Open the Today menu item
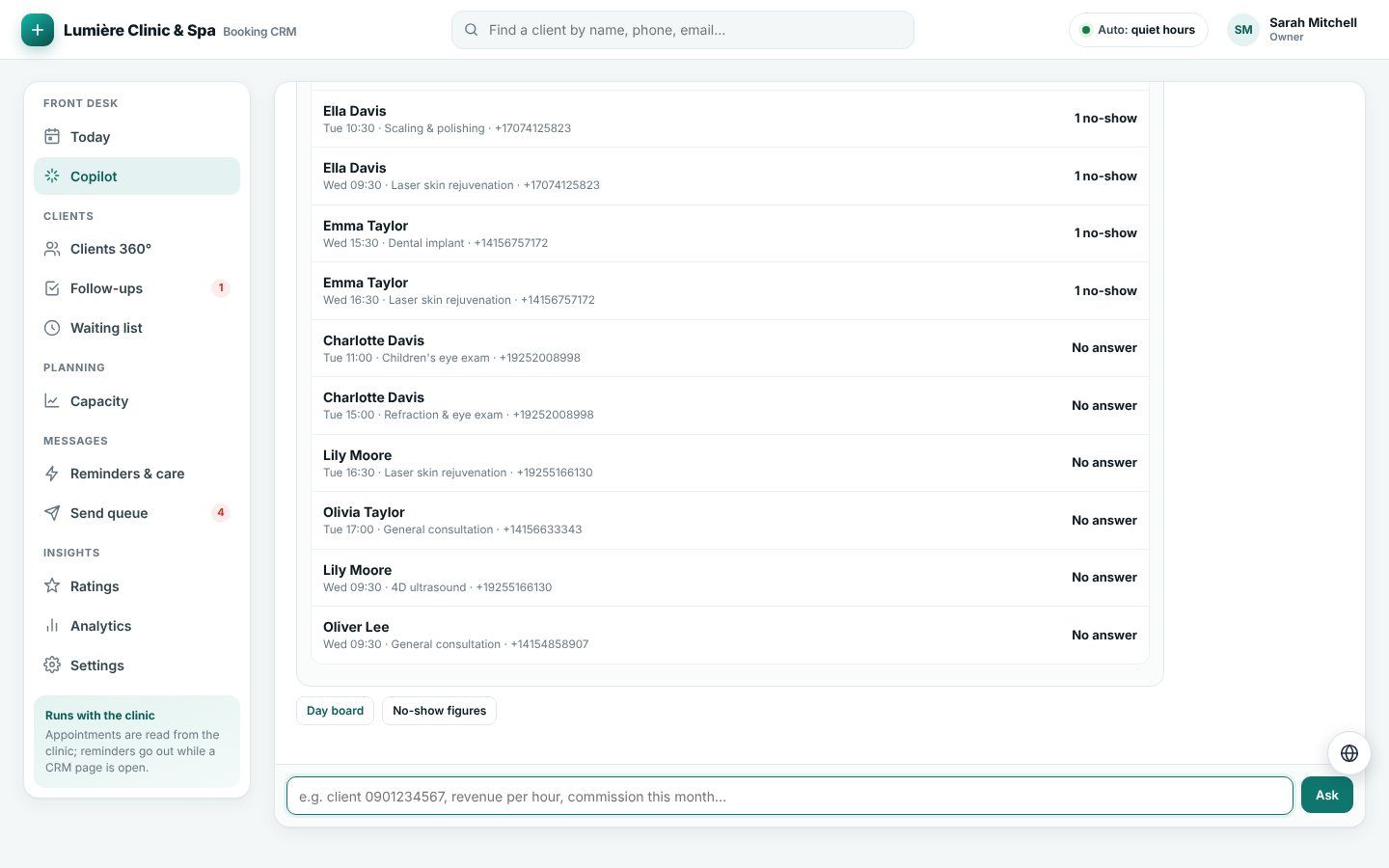1389x868 pixels. 137,137
